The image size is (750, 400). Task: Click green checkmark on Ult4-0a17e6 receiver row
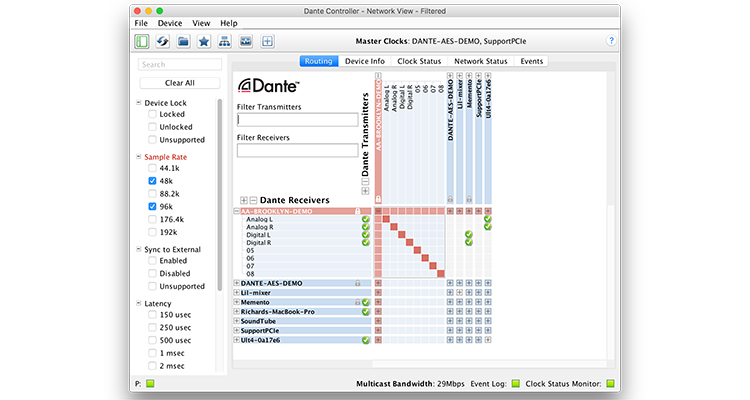coord(366,340)
